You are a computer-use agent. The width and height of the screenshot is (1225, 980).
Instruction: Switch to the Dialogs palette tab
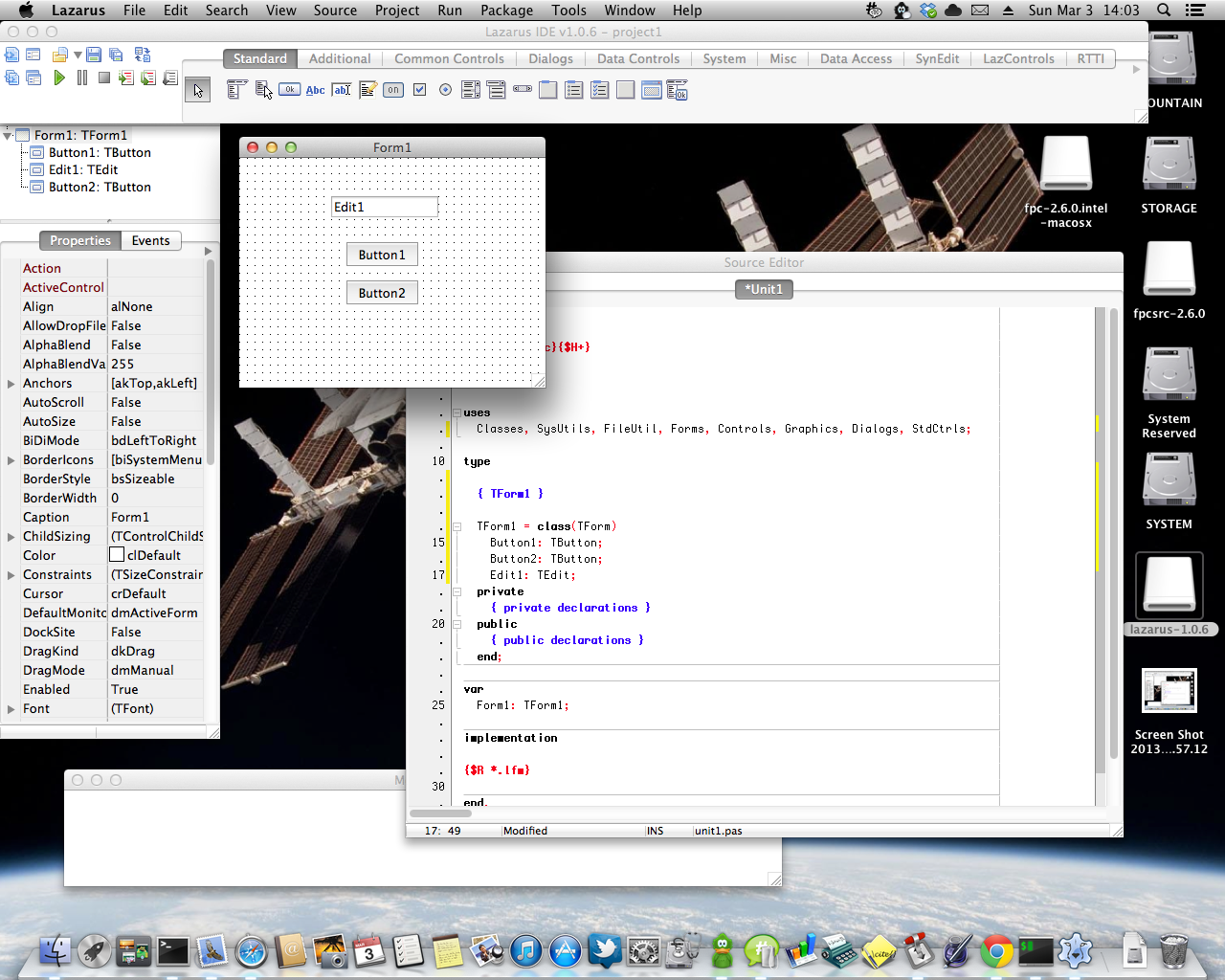point(550,58)
